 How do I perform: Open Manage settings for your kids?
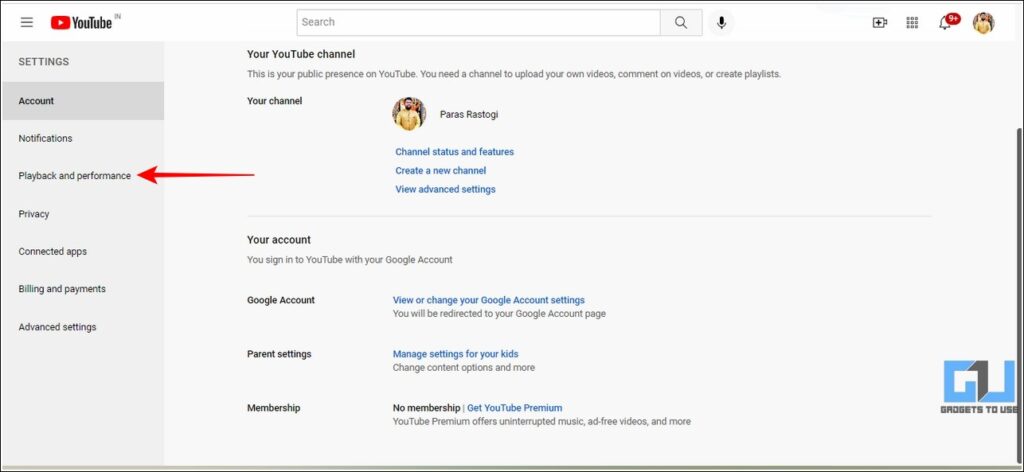[x=455, y=354]
